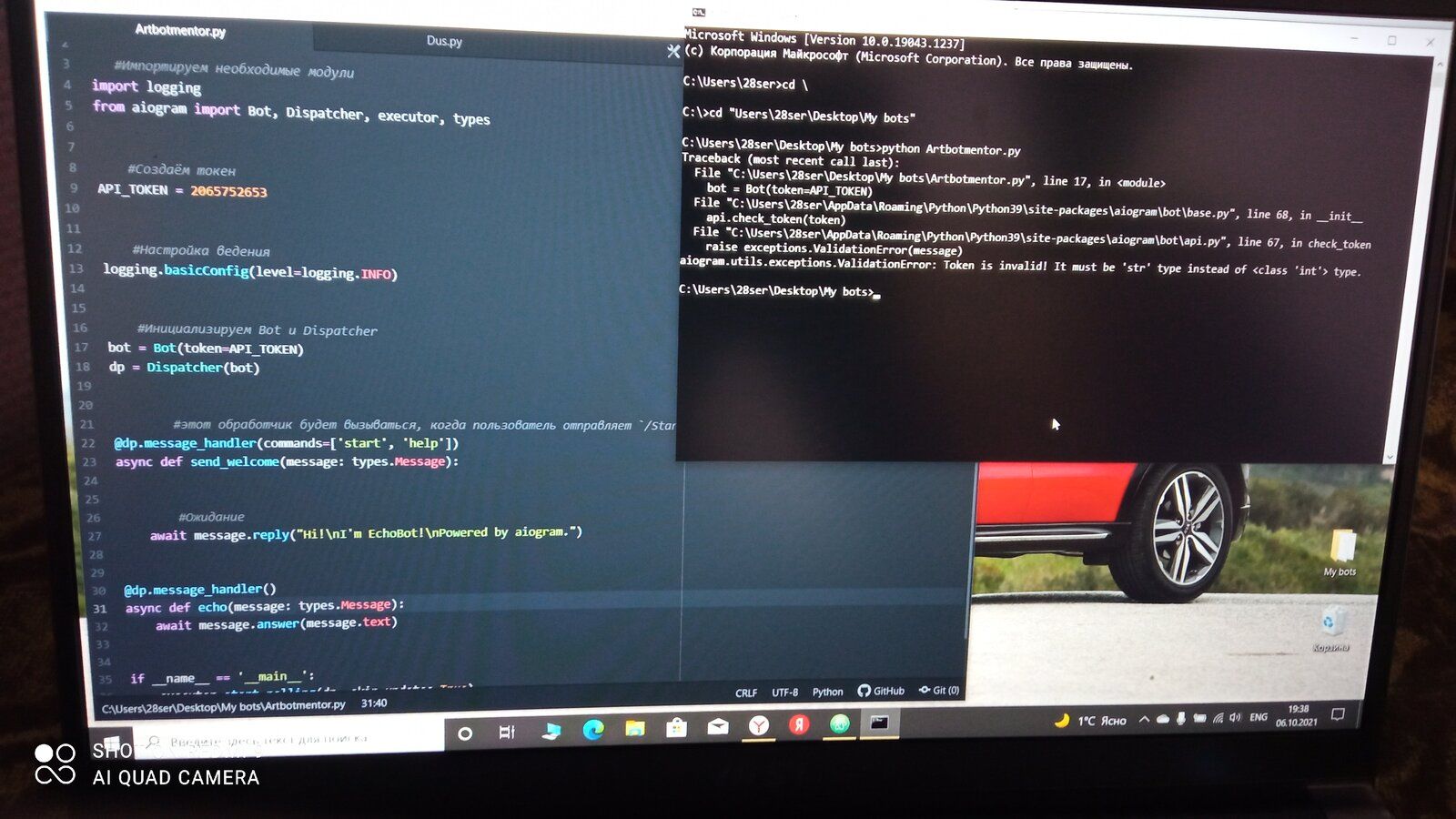
Task: Open Yandex Browser from the taskbar
Action: [759, 725]
